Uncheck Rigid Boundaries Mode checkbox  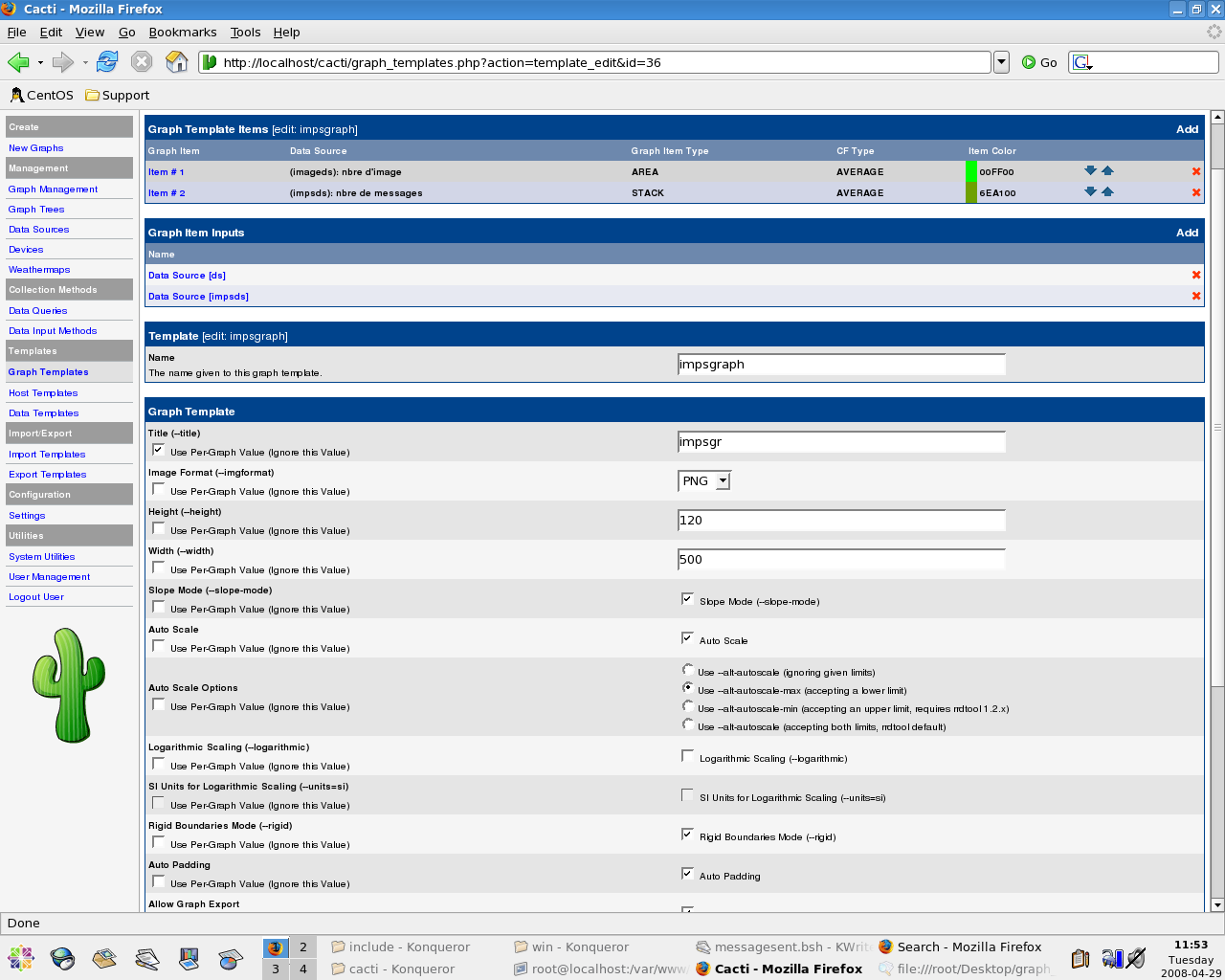[687, 835]
